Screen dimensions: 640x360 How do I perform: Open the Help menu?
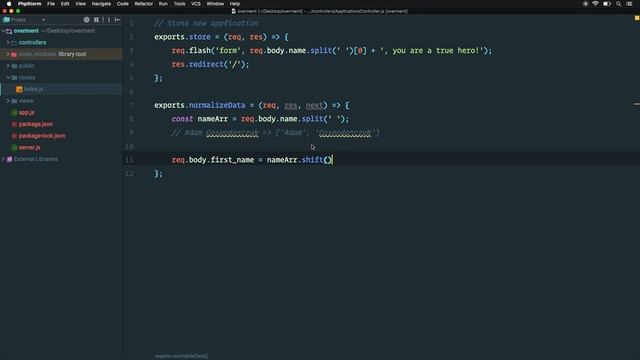point(235,4)
